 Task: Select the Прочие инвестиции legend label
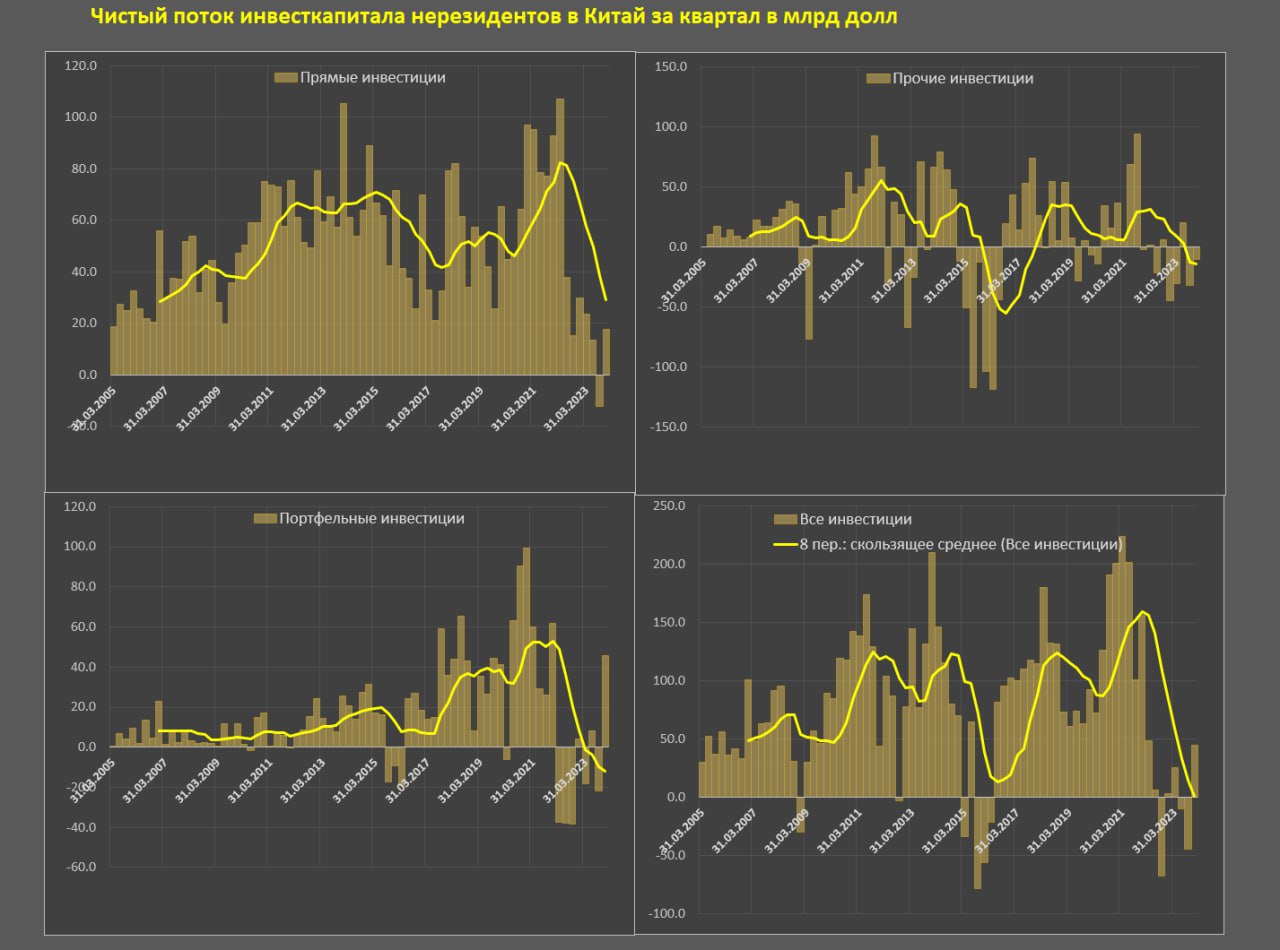tap(962, 78)
